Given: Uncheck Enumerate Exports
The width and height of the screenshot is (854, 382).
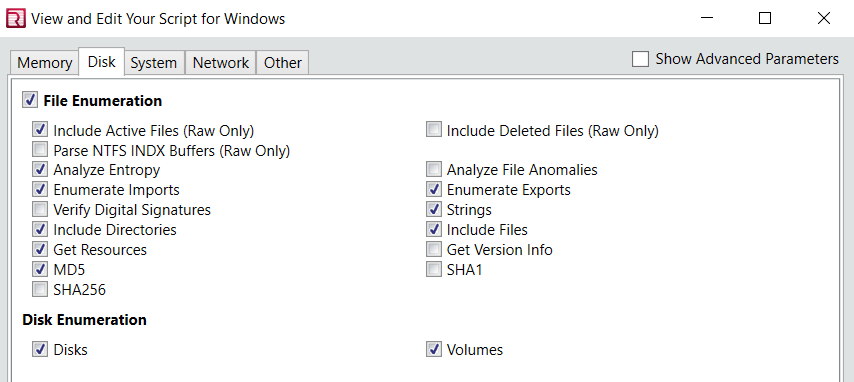Looking at the screenshot, I should pyautogui.click(x=434, y=189).
